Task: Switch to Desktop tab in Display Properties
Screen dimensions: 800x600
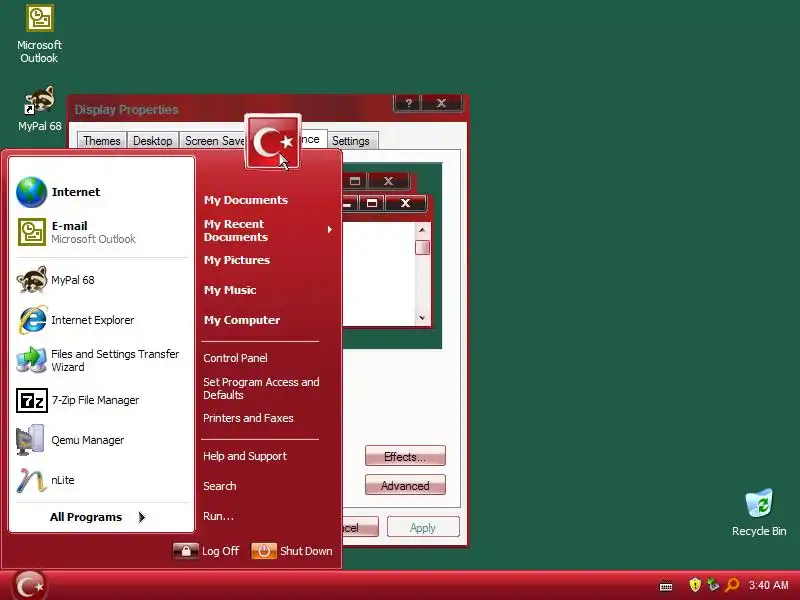Action: (x=153, y=141)
